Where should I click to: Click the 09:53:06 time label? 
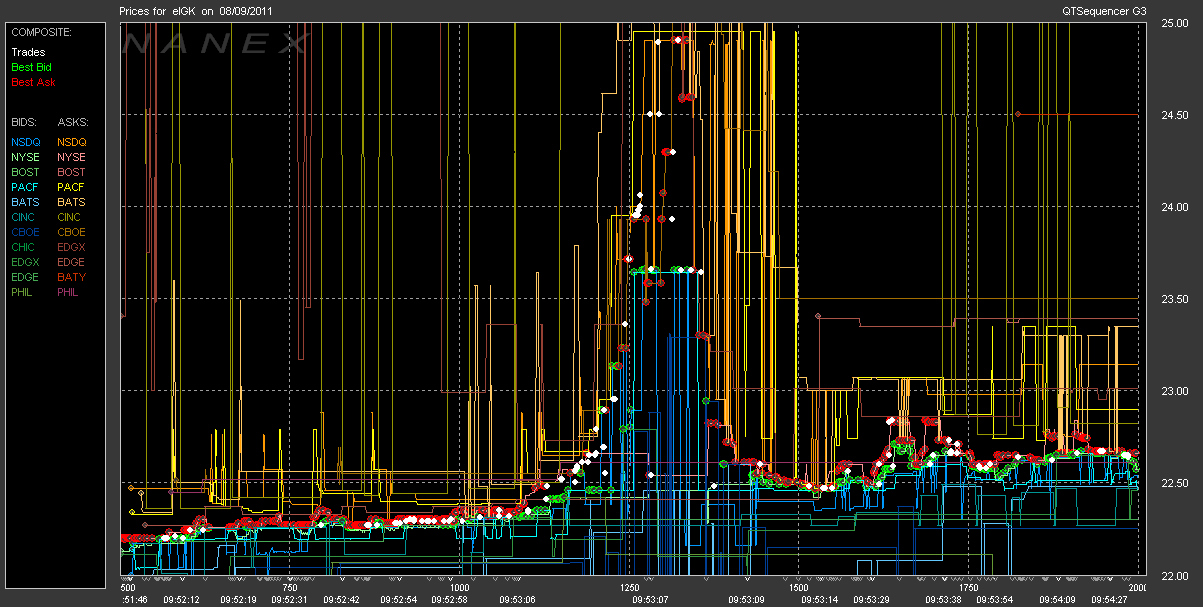pyautogui.click(x=516, y=600)
